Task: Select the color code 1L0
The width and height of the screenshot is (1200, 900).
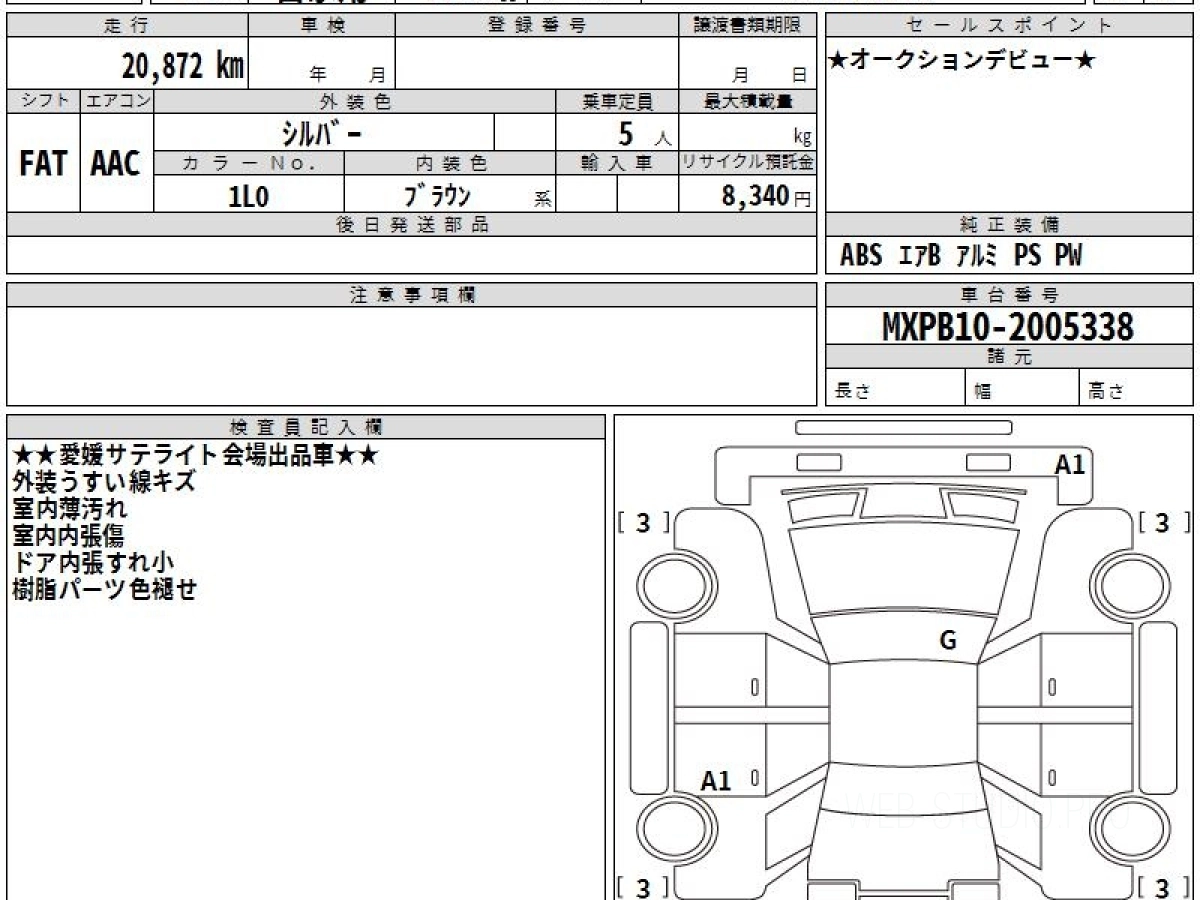Action: pyautogui.click(x=249, y=196)
